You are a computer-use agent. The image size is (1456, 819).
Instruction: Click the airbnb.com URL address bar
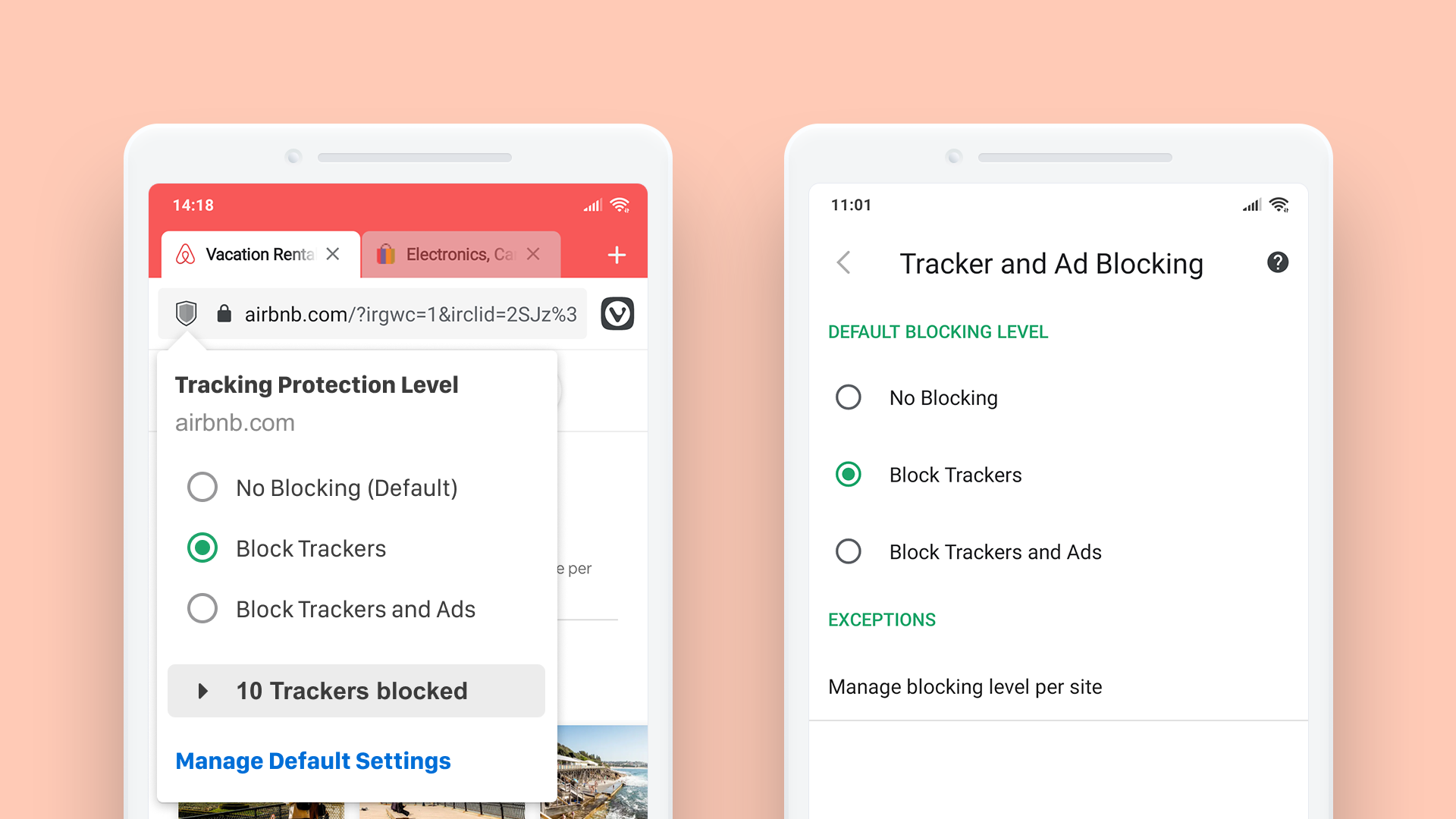(400, 313)
